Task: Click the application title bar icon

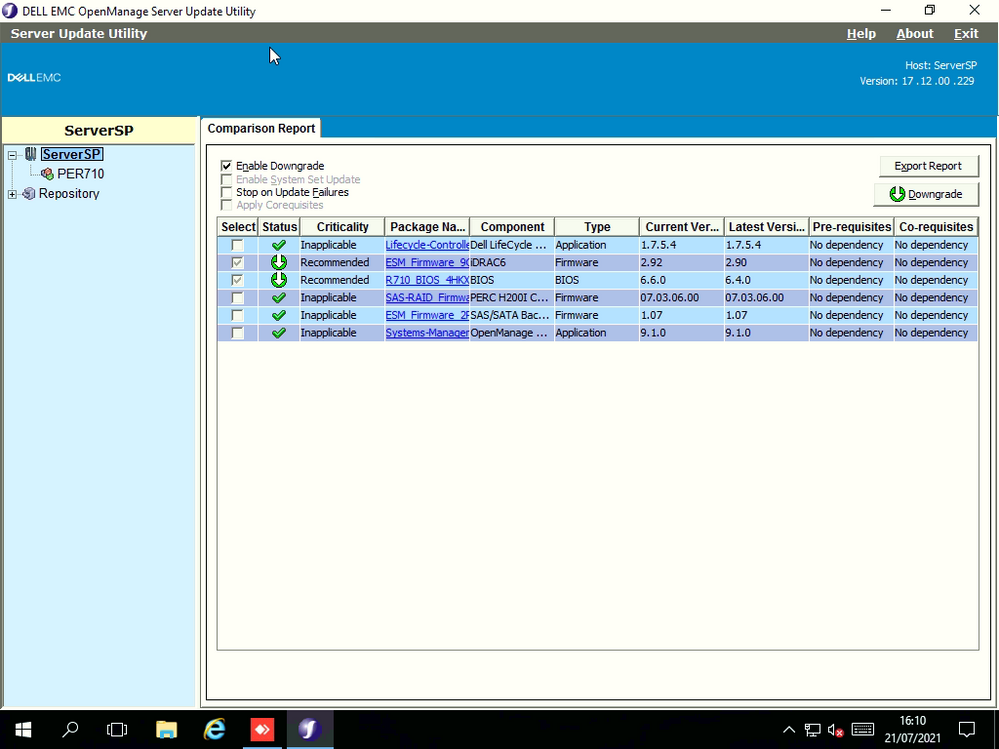Action: point(10,11)
